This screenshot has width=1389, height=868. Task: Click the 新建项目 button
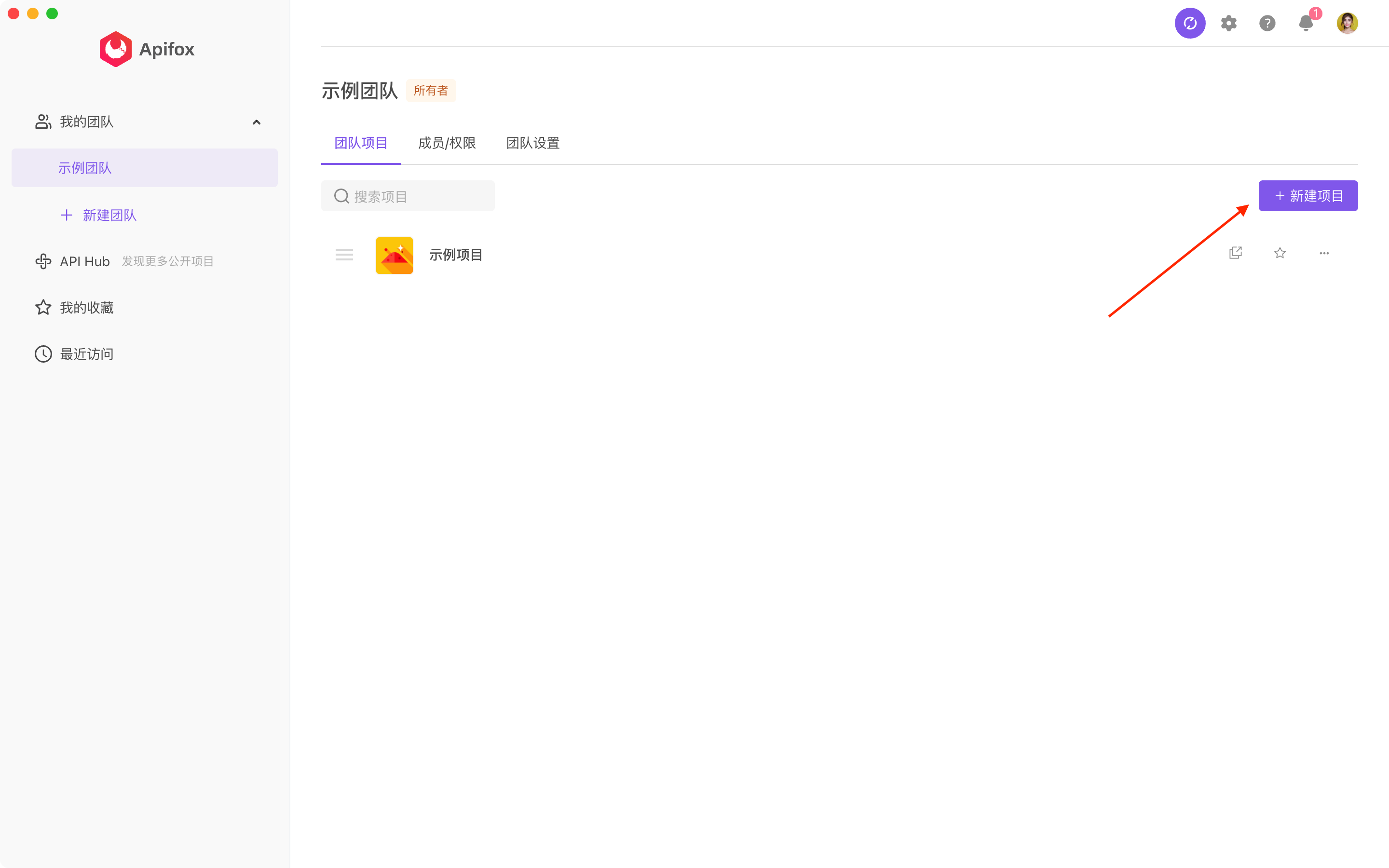coord(1307,196)
